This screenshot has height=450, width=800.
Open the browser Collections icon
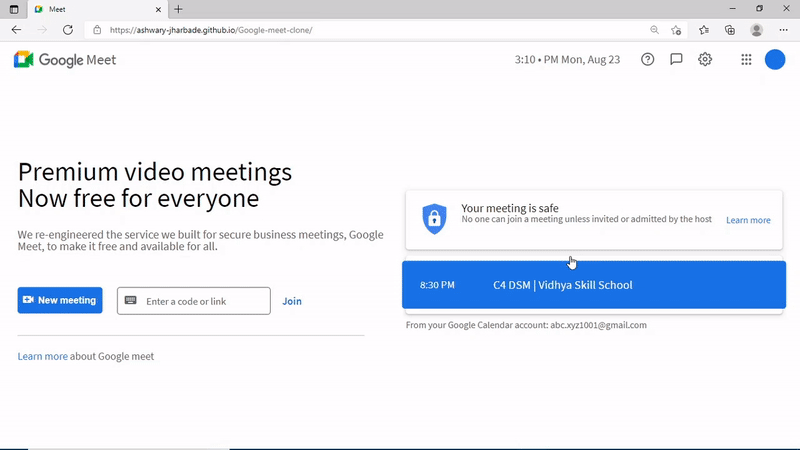tap(730, 30)
